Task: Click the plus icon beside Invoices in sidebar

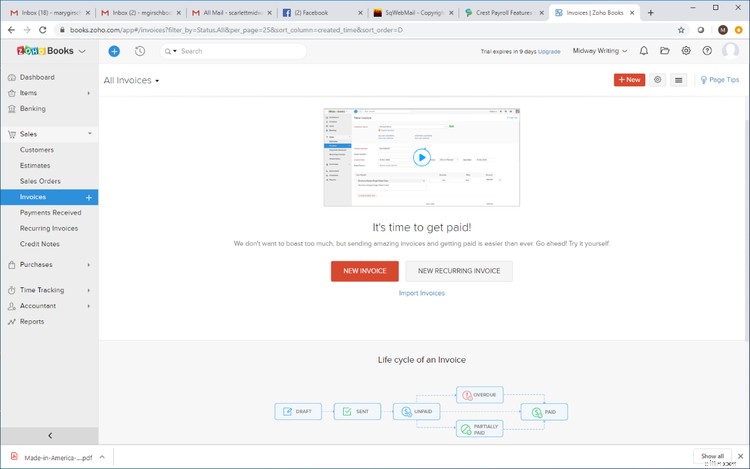Action: click(88, 197)
